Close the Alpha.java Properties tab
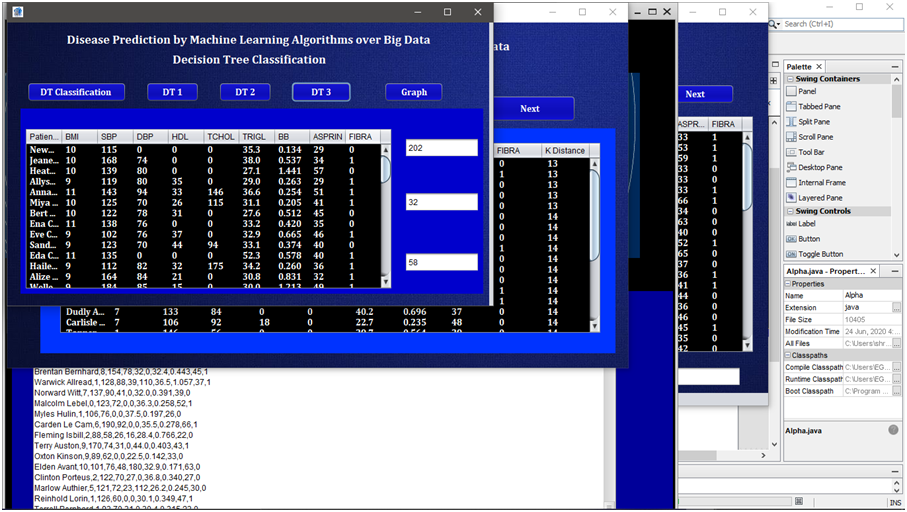The image size is (907, 512). (873, 271)
